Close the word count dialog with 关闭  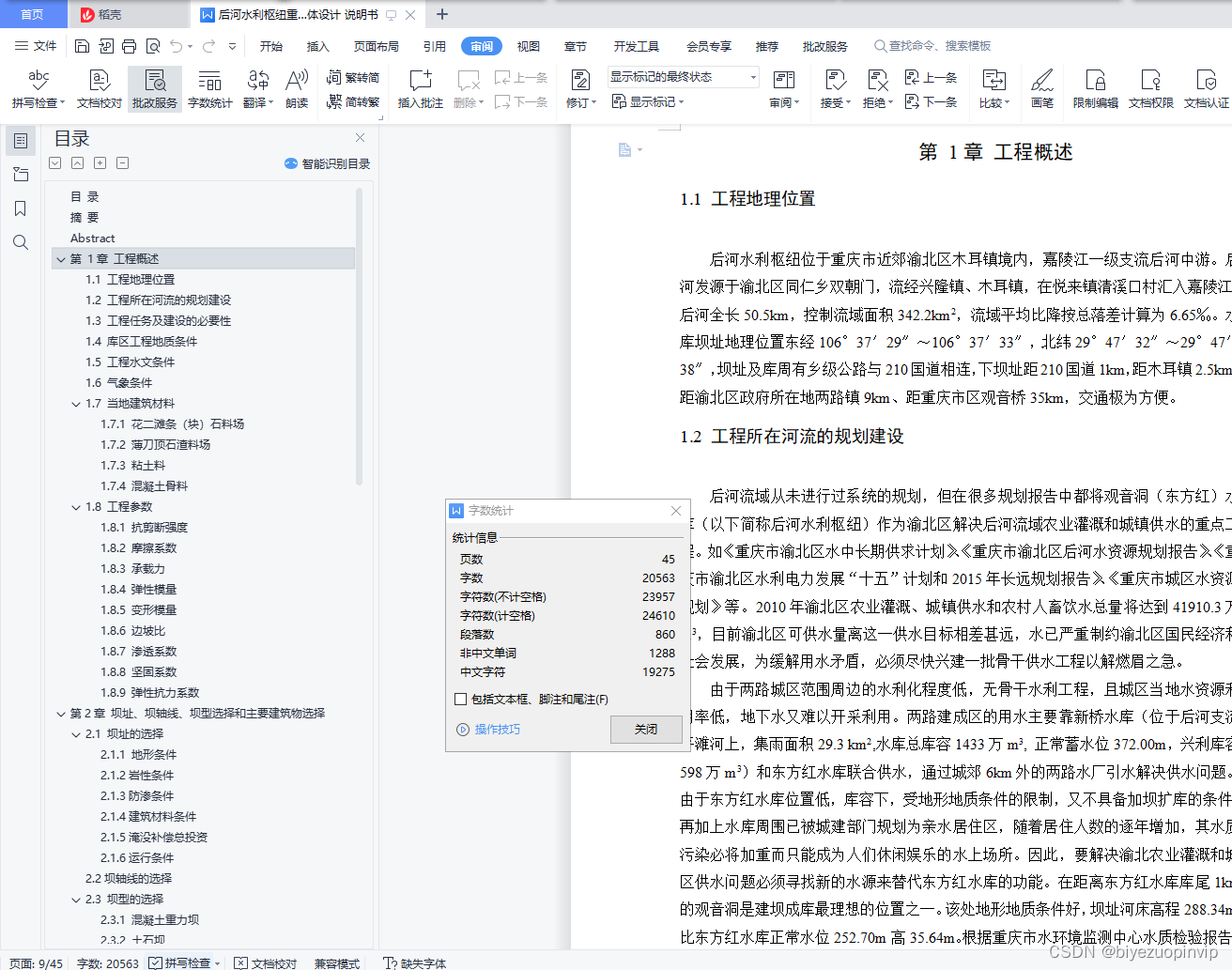(x=646, y=730)
